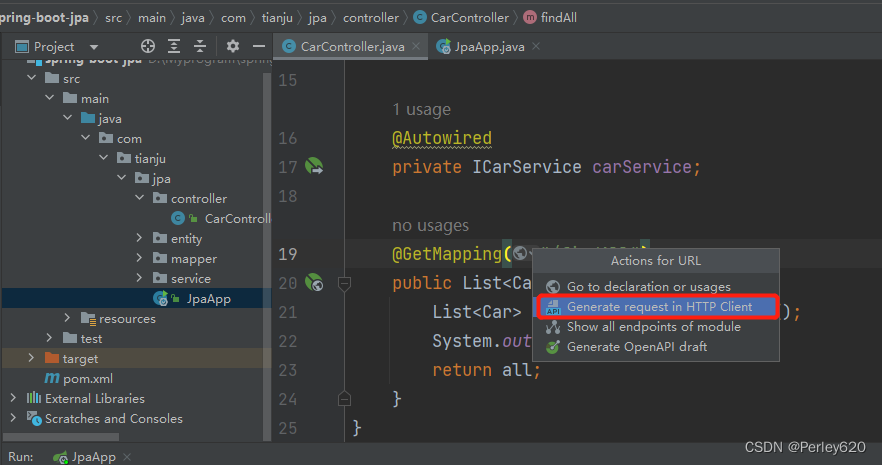Click the Expand All icon in Project panel
Image resolution: width=882 pixels, height=465 pixels.
coord(174,46)
